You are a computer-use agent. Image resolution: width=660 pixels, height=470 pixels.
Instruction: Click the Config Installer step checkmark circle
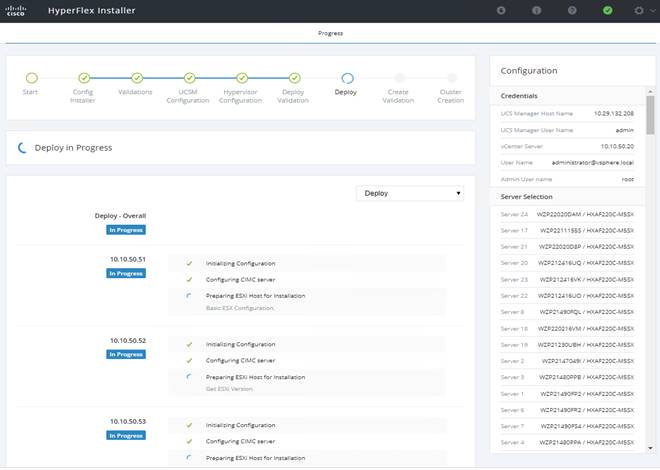pyautogui.click(x=84, y=78)
